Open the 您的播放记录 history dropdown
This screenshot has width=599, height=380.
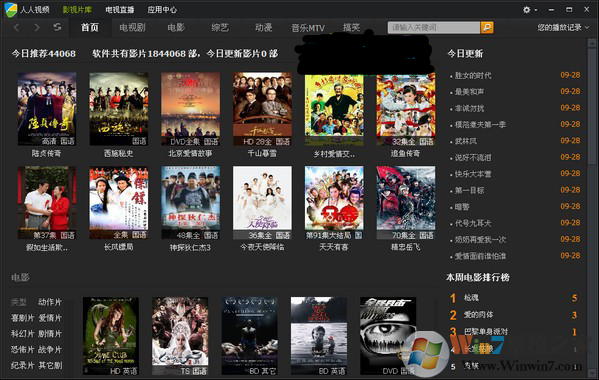click(563, 27)
